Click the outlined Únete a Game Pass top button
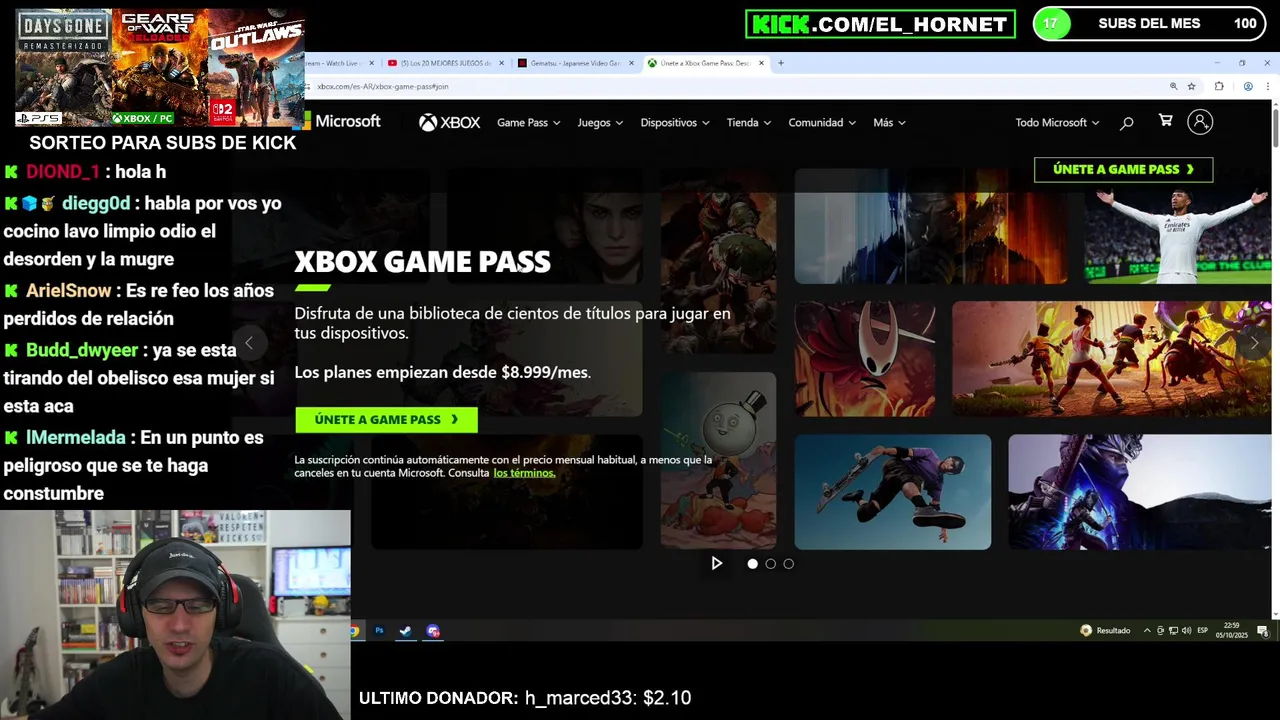 pos(1123,170)
